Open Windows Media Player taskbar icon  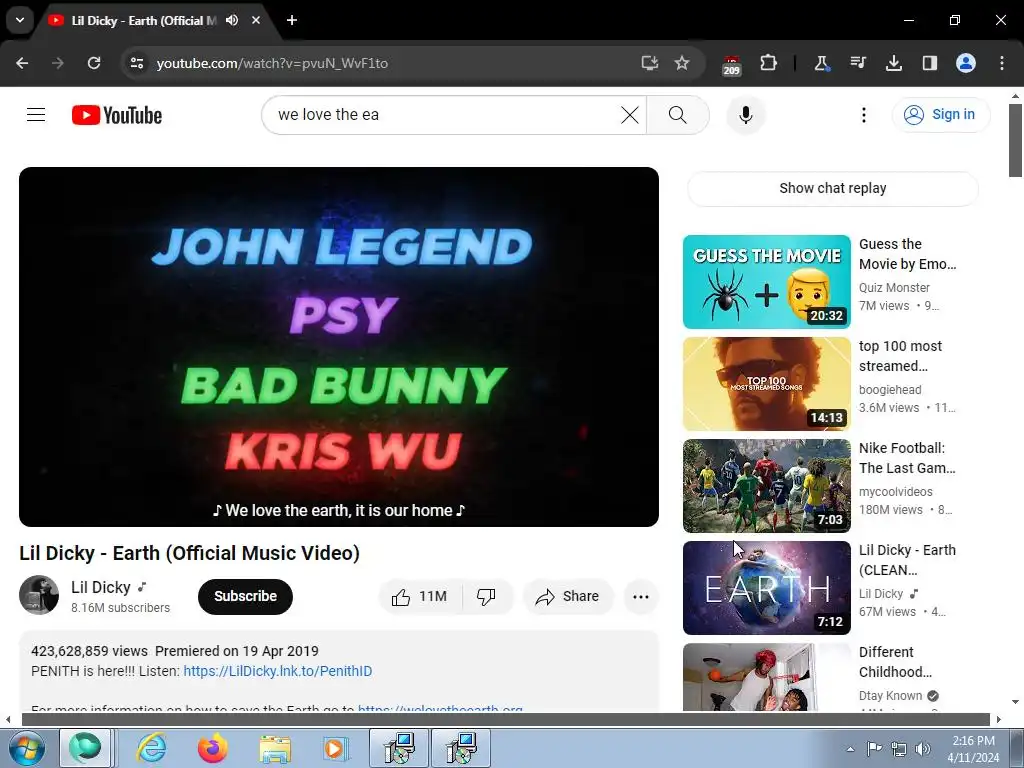(336, 748)
